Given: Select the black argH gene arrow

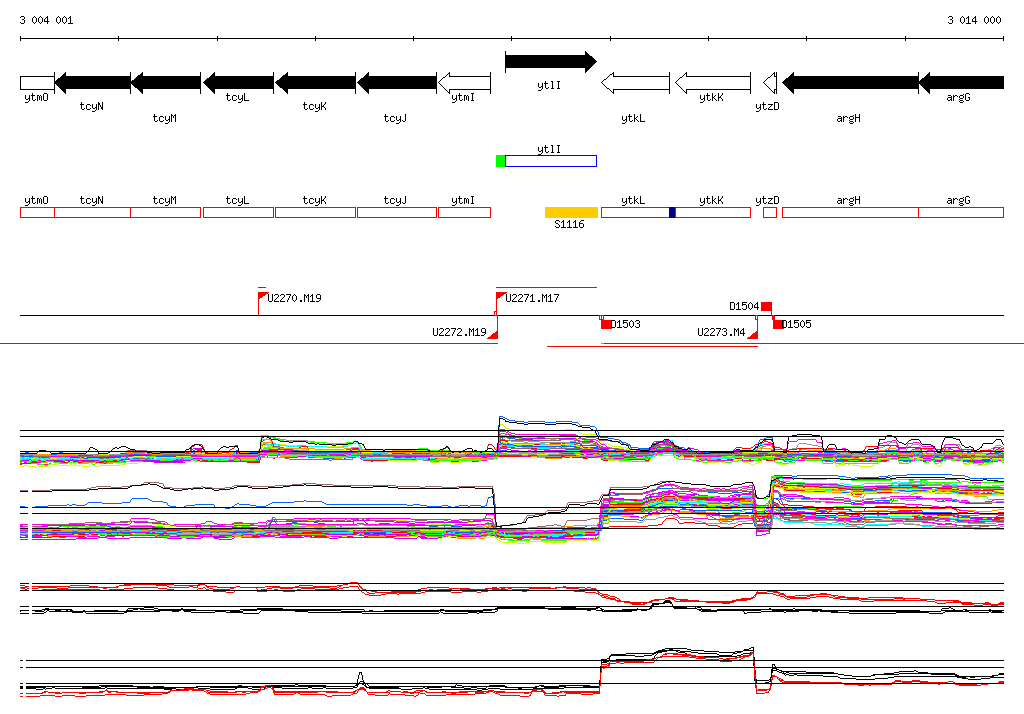Looking at the screenshot, I should click(850, 82).
